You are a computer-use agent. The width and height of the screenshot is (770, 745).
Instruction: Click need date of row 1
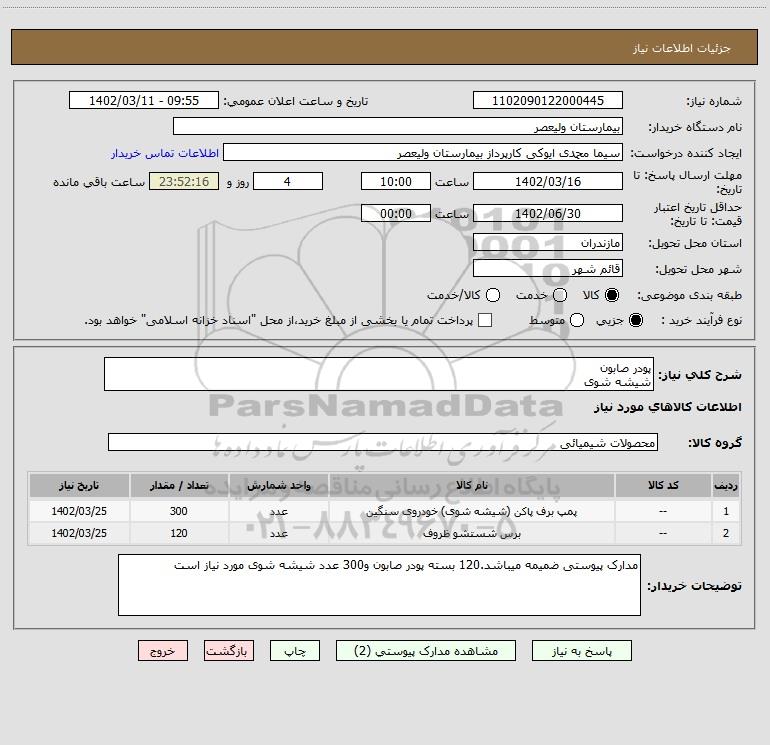point(79,511)
